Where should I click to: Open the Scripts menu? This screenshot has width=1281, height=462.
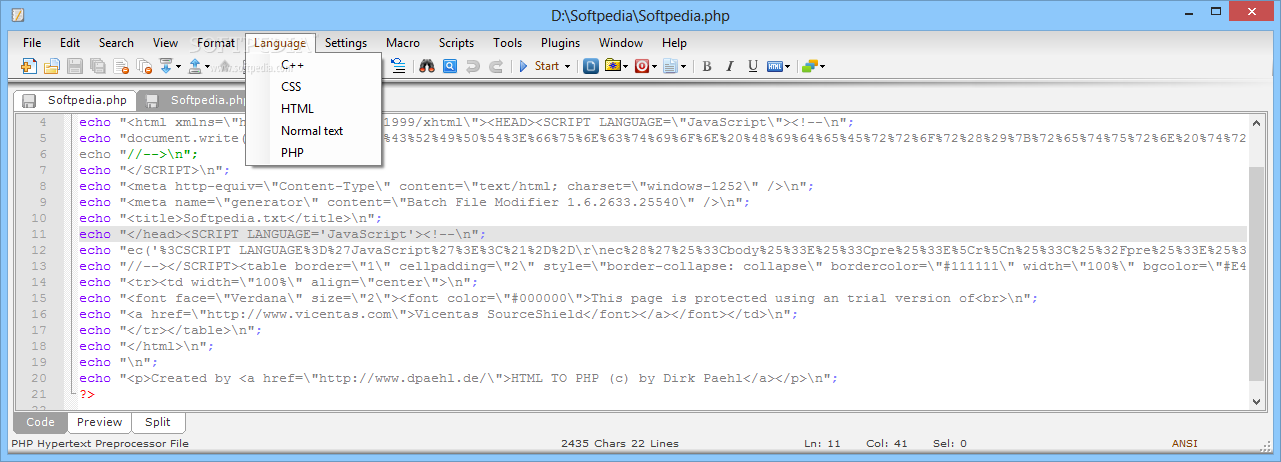(x=456, y=43)
